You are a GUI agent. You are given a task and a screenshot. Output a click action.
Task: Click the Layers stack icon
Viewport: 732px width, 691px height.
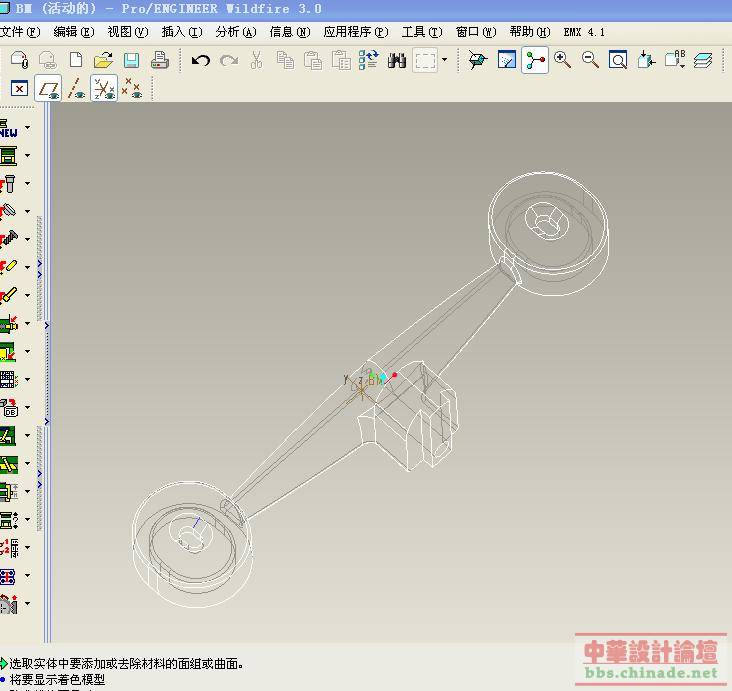[x=703, y=61]
